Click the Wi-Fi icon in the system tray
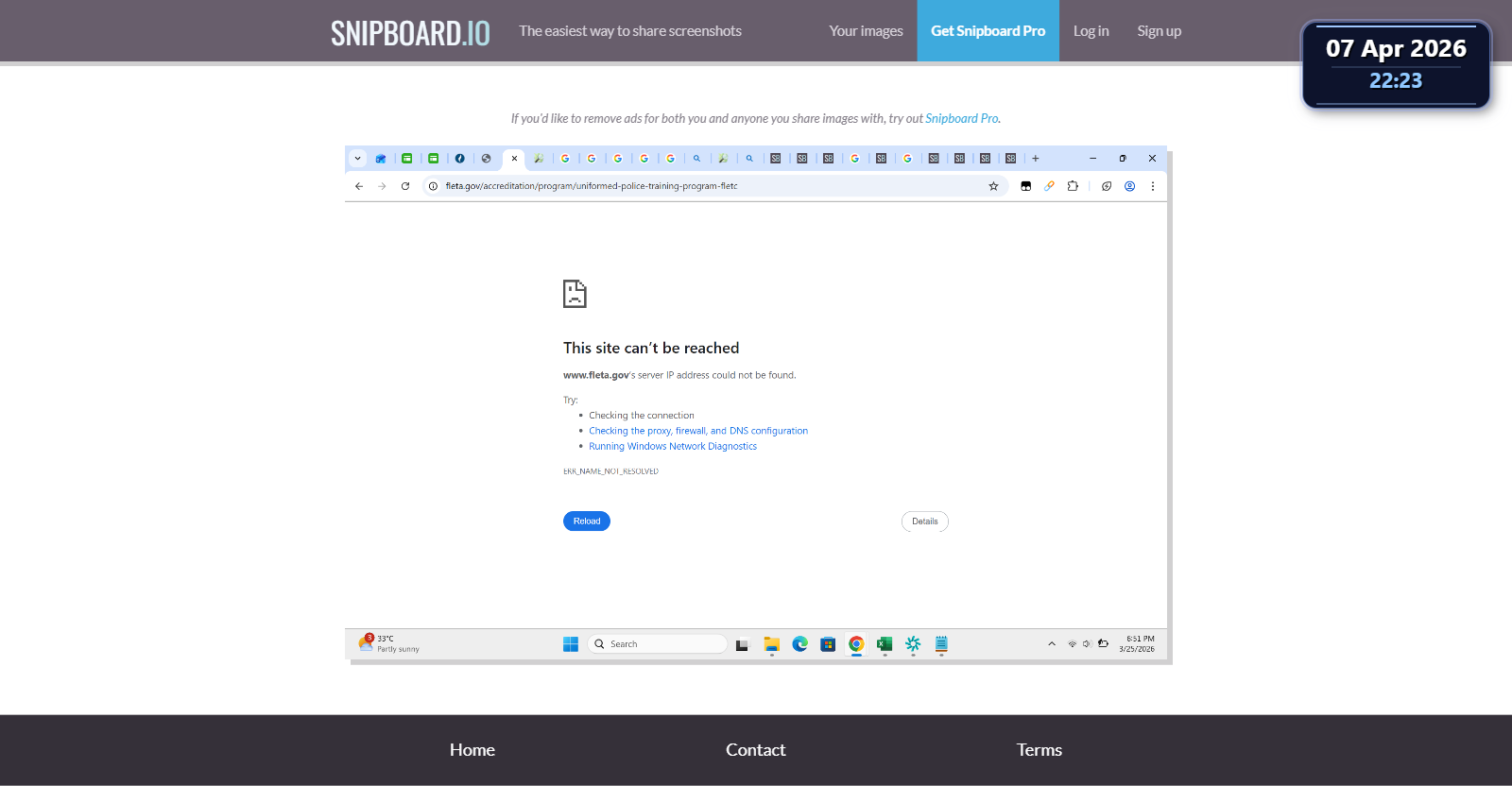The image size is (1512, 786). point(1073,644)
